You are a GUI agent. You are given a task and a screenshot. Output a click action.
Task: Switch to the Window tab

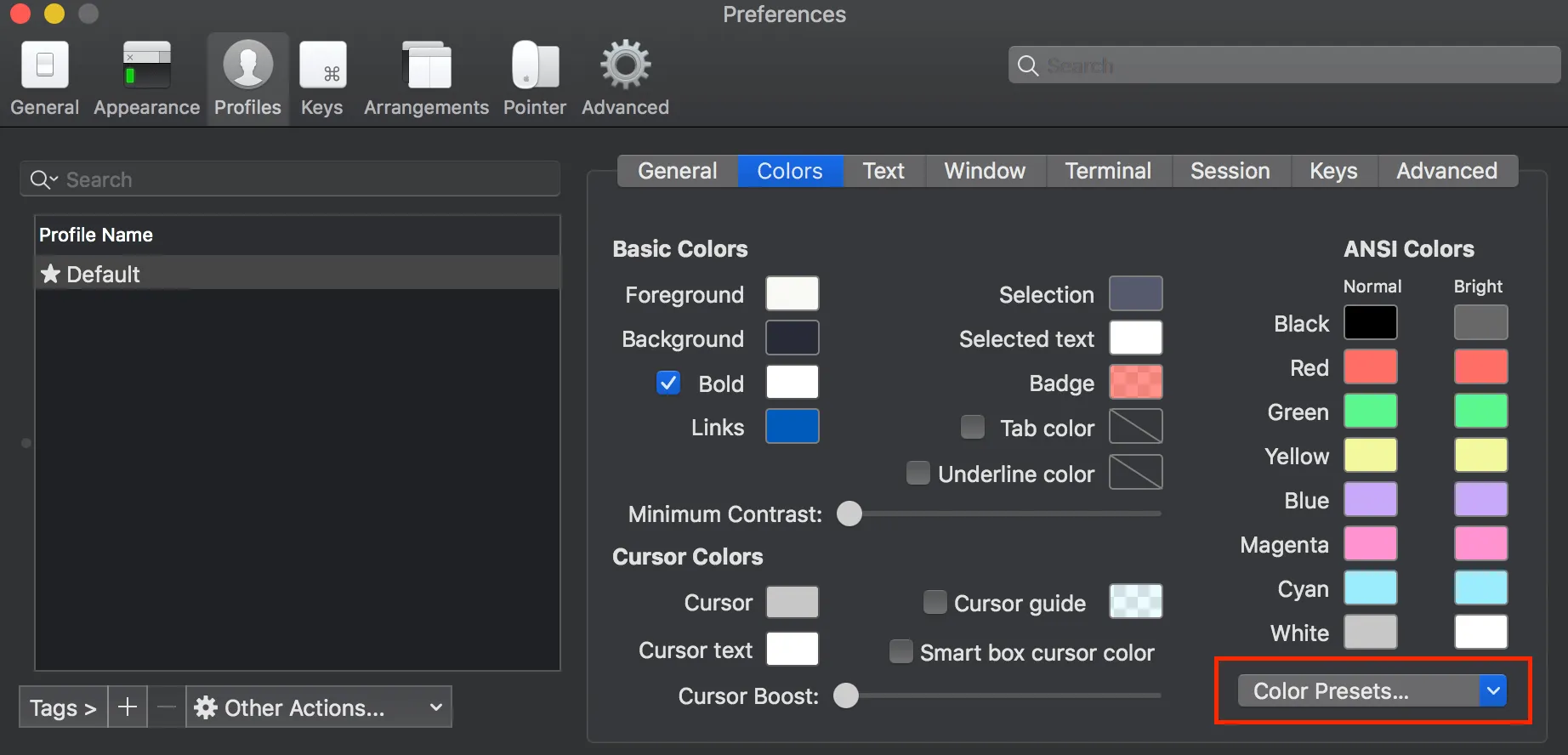pyautogui.click(x=985, y=171)
